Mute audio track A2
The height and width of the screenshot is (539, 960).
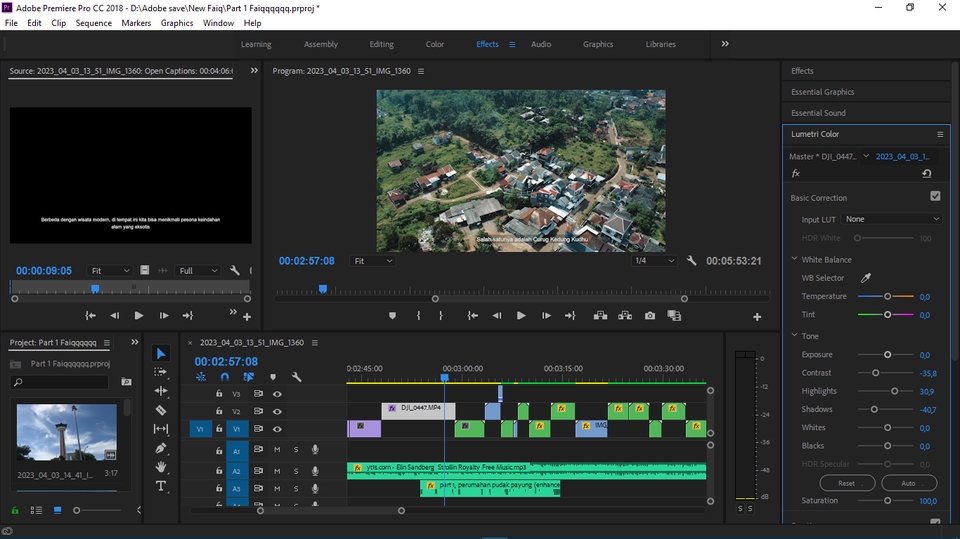point(277,470)
